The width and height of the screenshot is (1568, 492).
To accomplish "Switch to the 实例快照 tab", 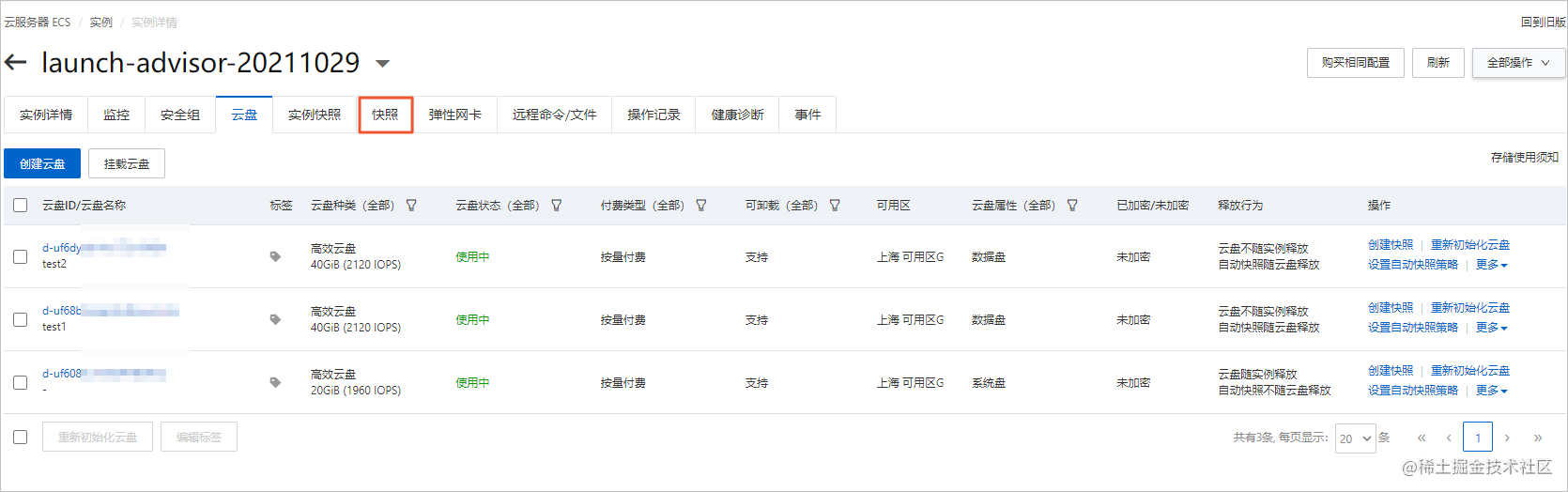I will pos(315,115).
